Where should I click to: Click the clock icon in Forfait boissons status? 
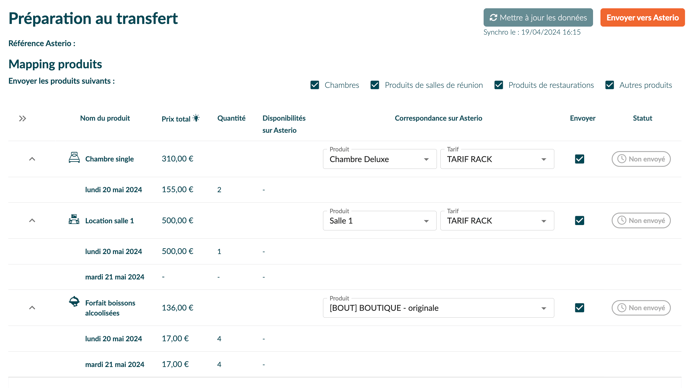[x=621, y=308]
